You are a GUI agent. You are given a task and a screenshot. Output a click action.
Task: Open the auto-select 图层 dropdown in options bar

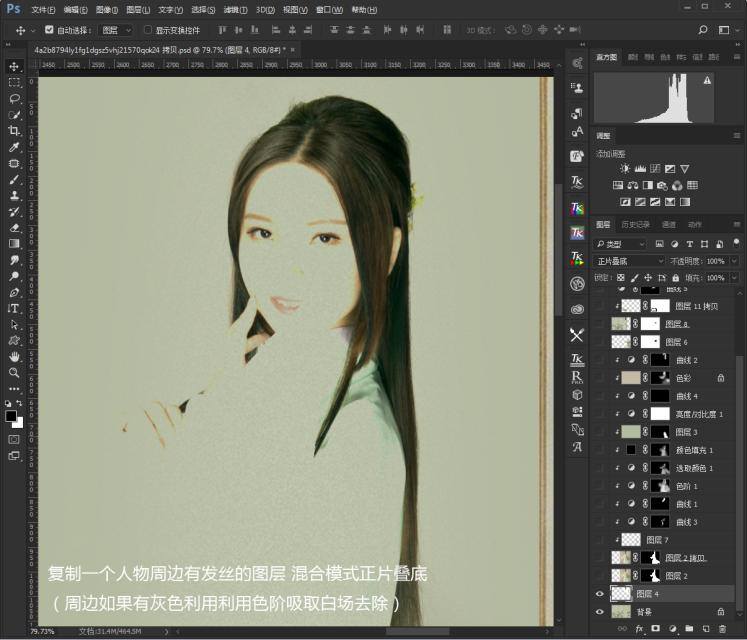(116, 30)
